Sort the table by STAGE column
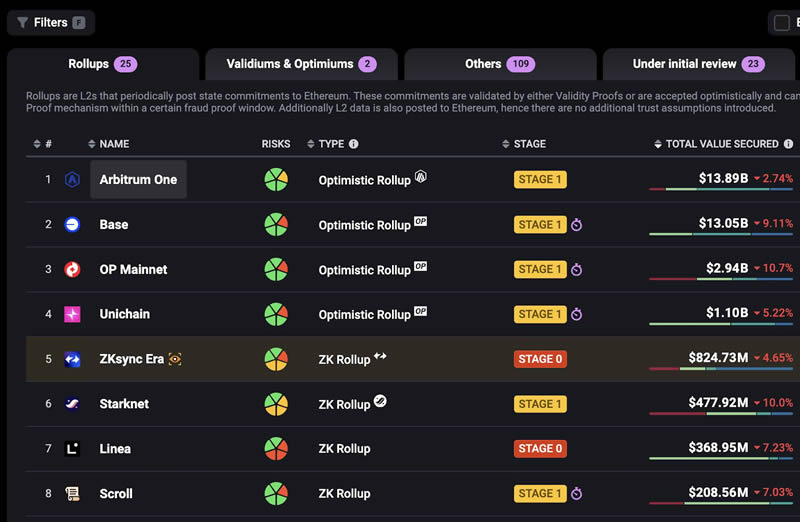 (x=528, y=144)
